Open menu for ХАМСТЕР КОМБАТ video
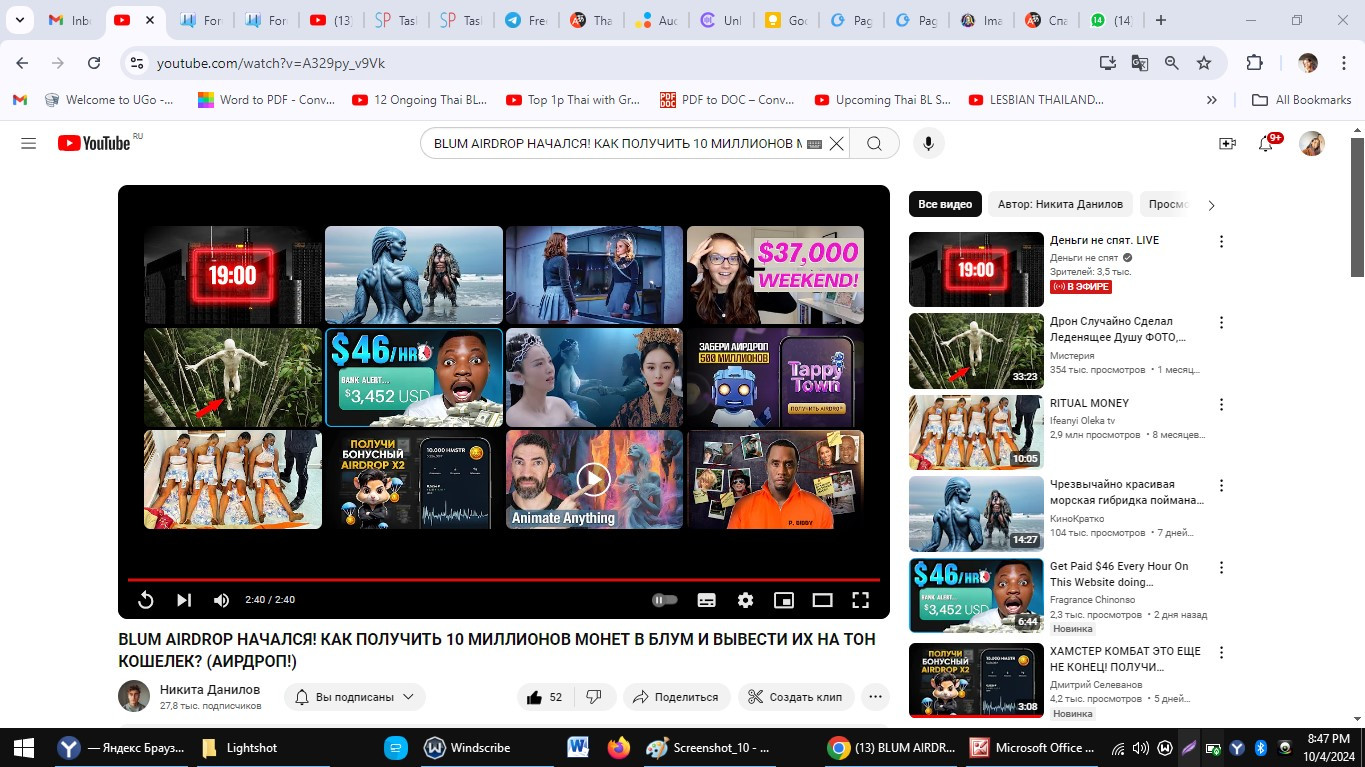The width and height of the screenshot is (1365, 767). (x=1221, y=652)
